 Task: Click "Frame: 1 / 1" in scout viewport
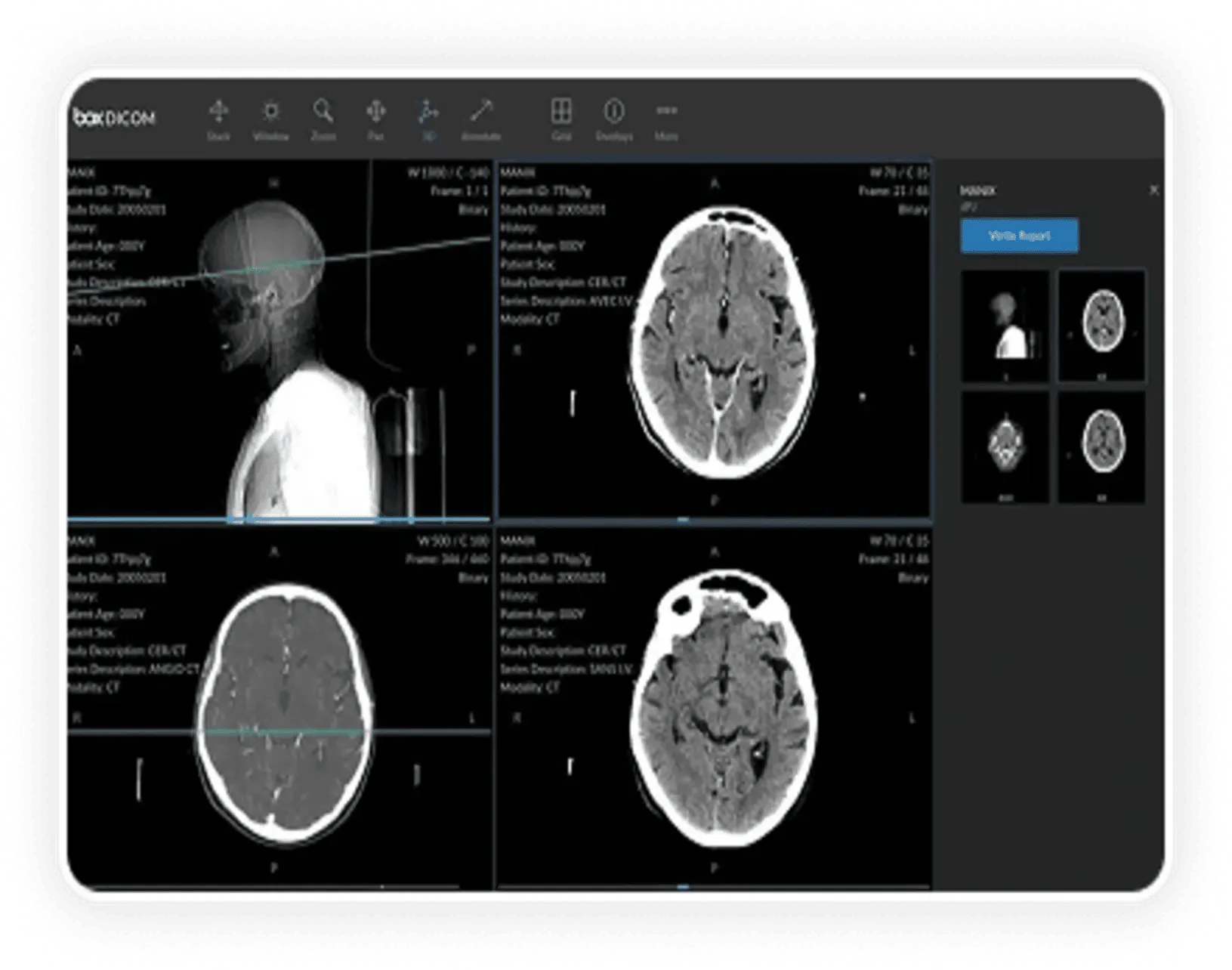pos(459,191)
